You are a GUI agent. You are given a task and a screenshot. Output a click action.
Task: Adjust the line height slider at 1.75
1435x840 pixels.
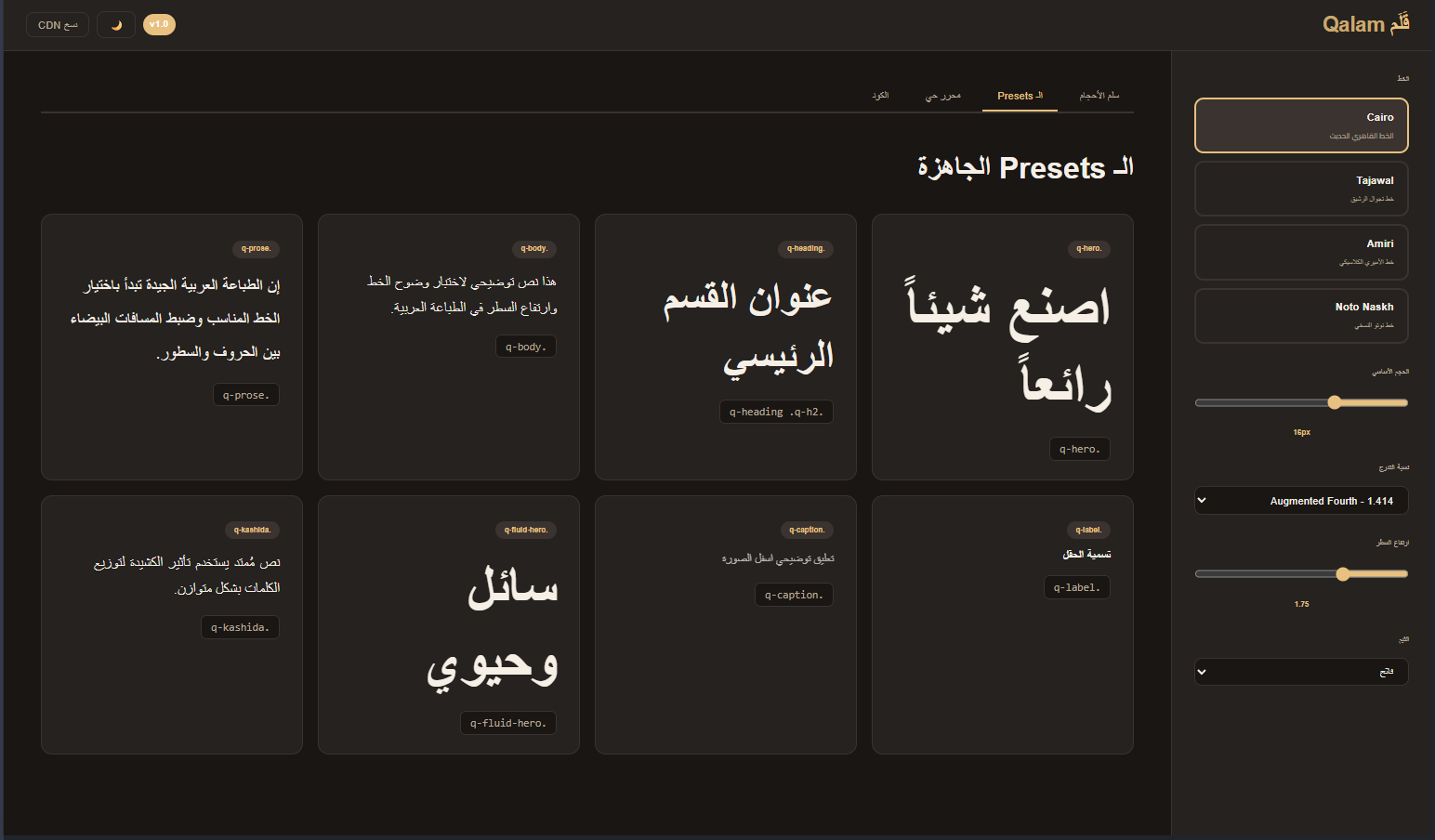1301,574
